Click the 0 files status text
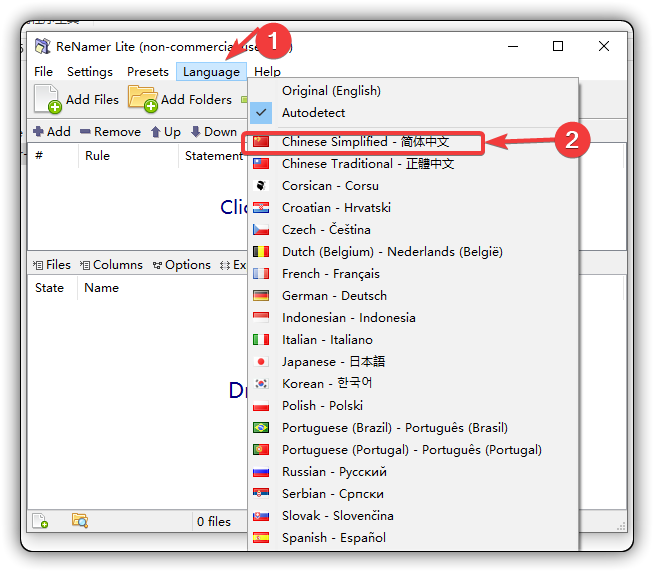Viewport: 654px width, 572px height. [x=214, y=522]
